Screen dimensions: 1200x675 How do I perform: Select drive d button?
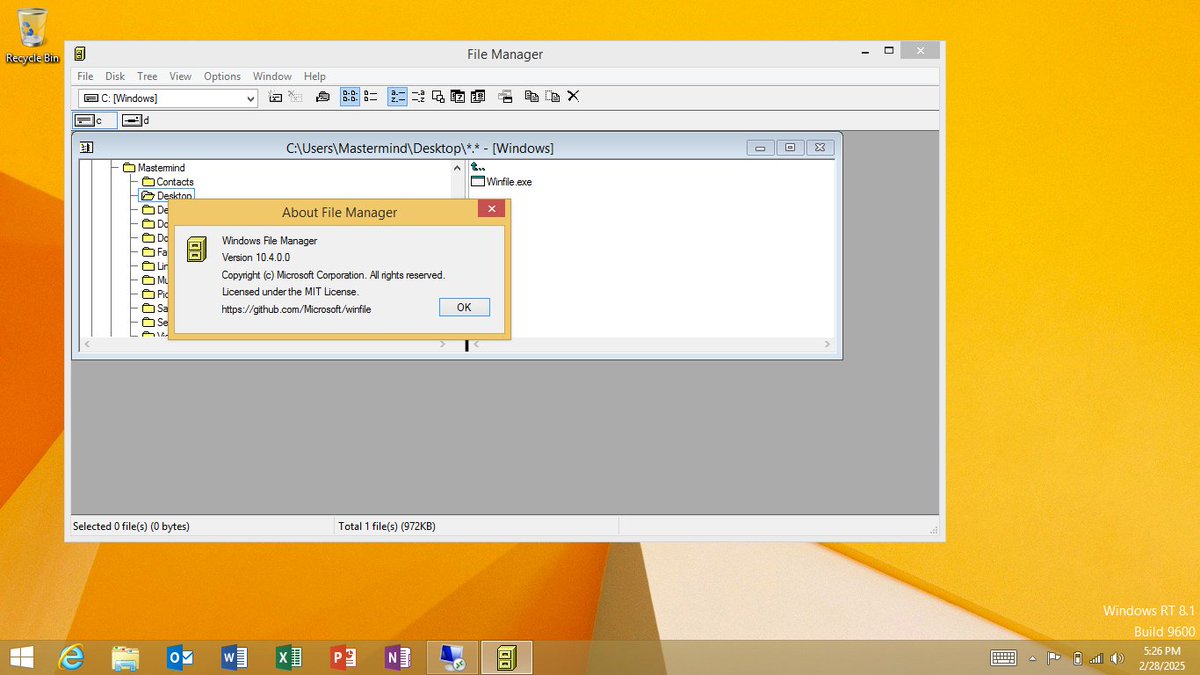tap(138, 120)
